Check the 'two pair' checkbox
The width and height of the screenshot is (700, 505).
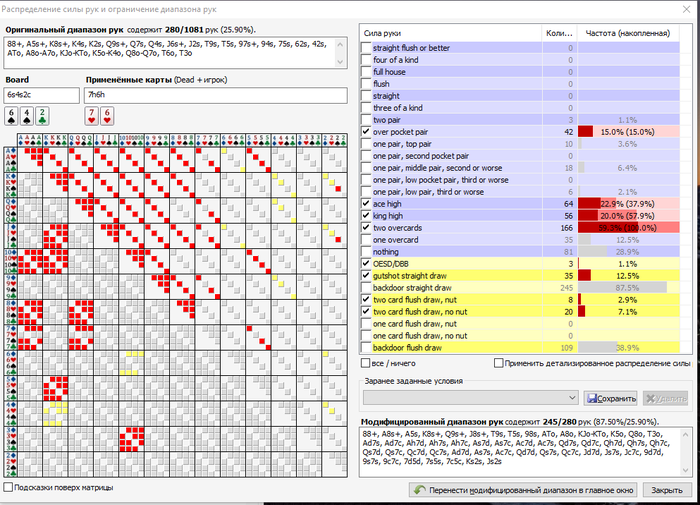click(366, 120)
